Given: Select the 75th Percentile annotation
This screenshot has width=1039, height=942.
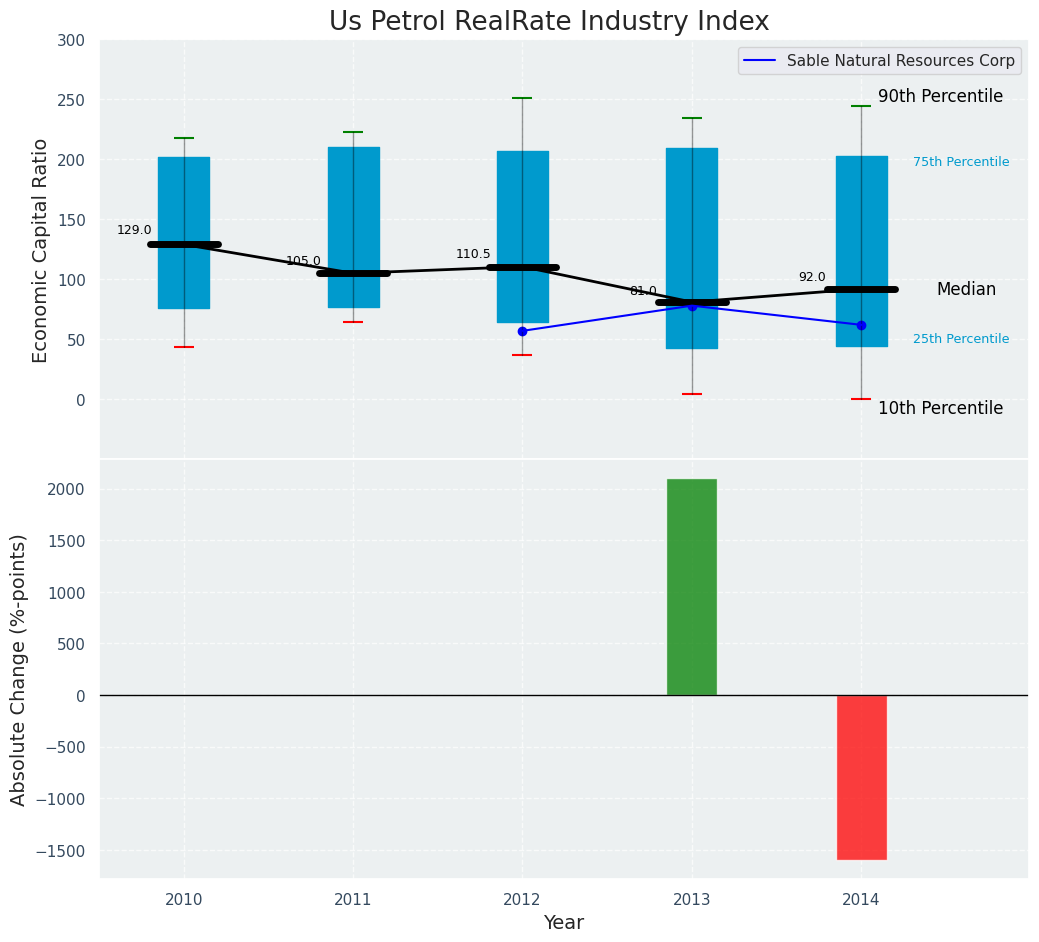Looking at the screenshot, I should click(x=960, y=162).
